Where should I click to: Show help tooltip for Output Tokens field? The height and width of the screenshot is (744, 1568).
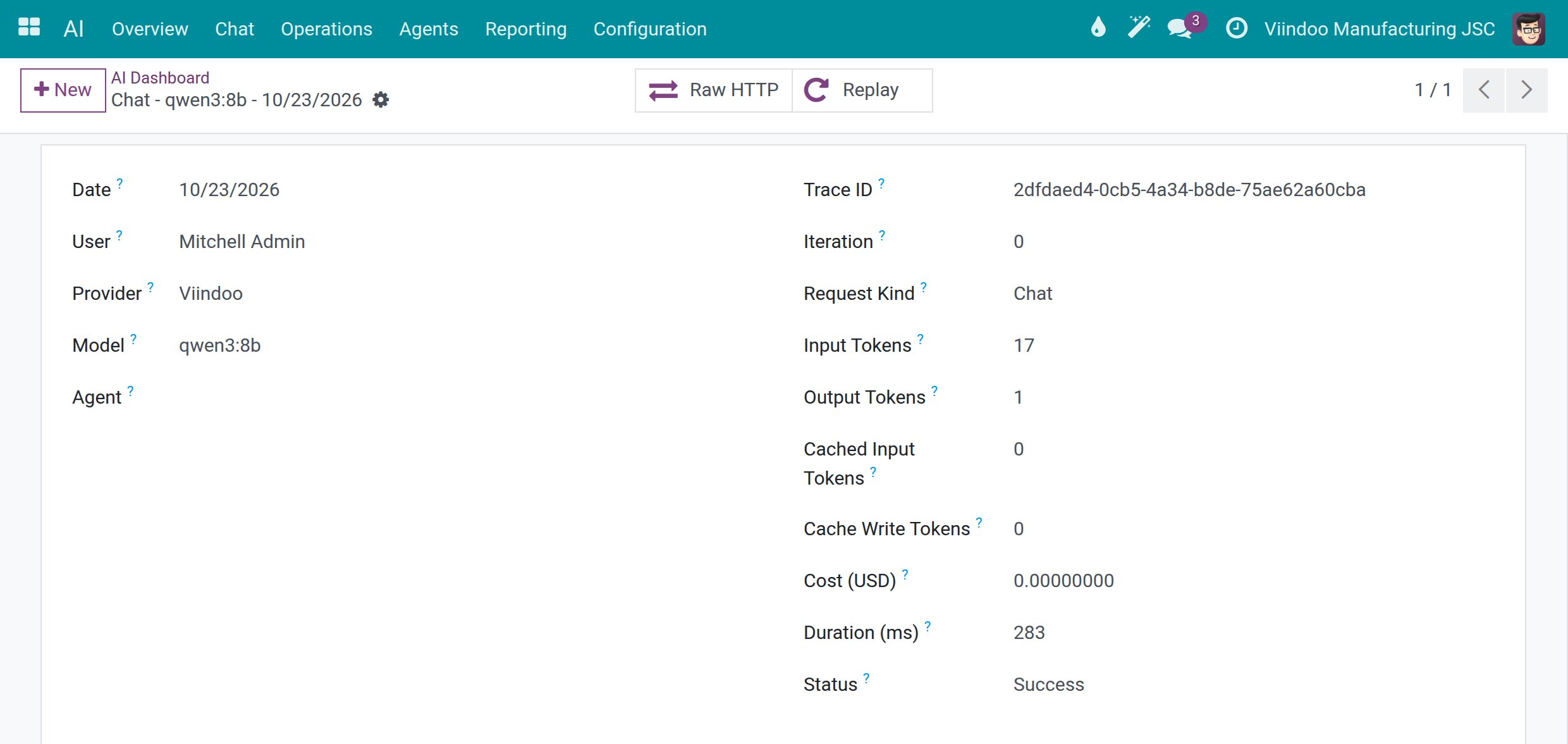[x=934, y=390]
